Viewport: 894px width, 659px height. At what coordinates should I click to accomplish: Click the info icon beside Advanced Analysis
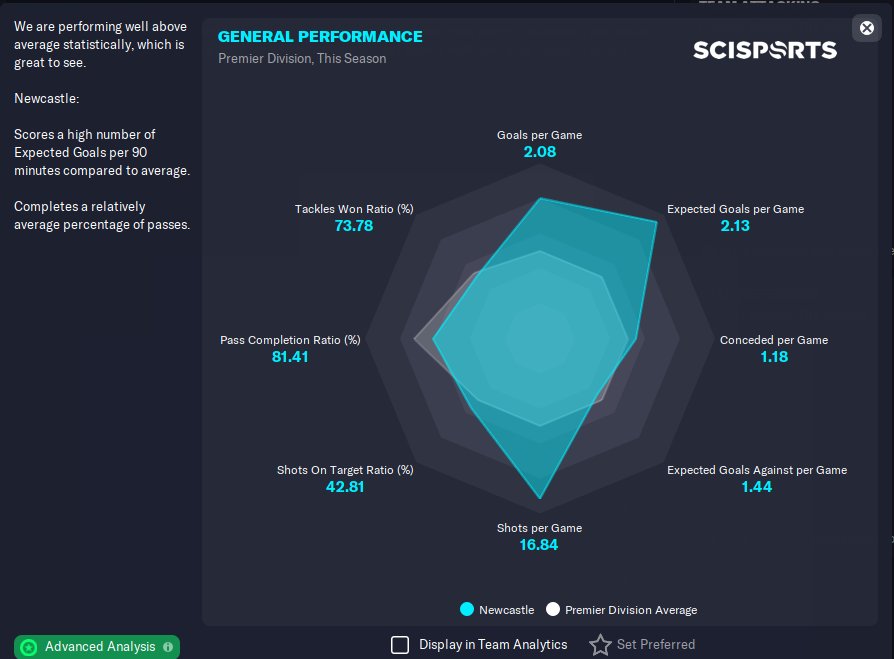pyautogui.click(x=168, y=647)
